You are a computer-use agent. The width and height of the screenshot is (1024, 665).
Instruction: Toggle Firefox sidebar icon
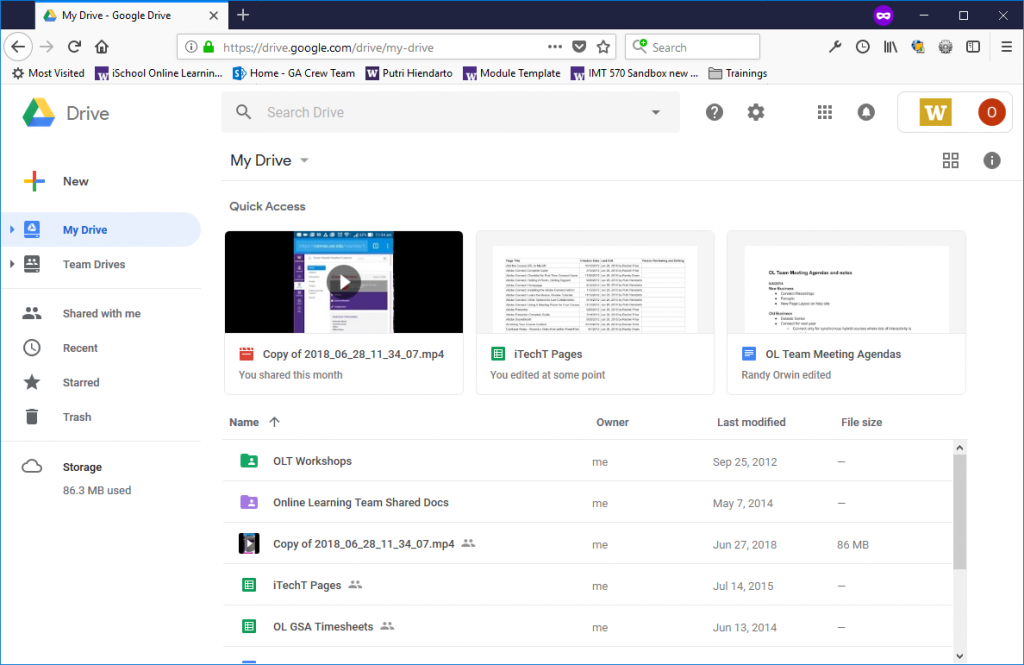[x=973, y=47]
